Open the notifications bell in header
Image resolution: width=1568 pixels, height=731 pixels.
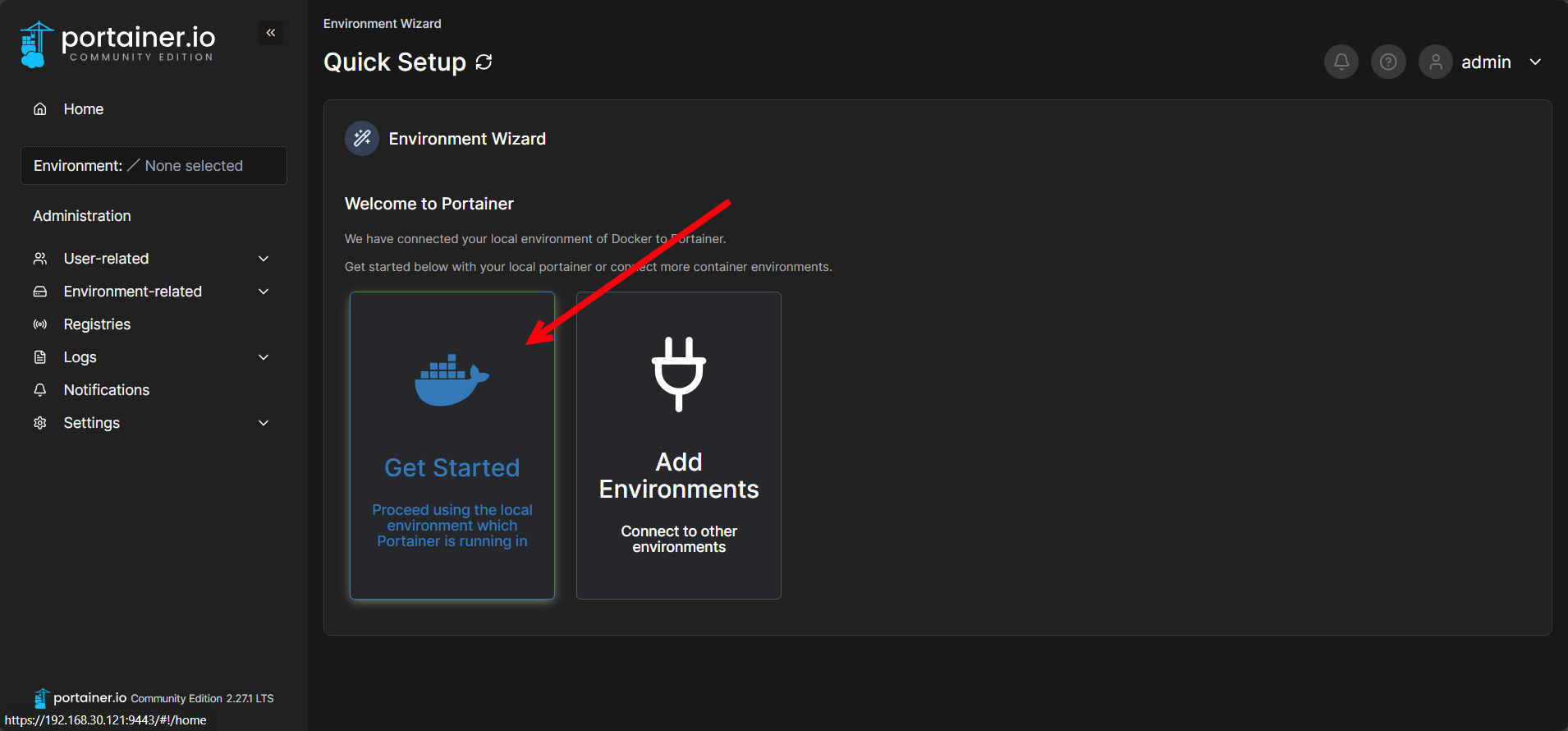[x=1341, y=62]
